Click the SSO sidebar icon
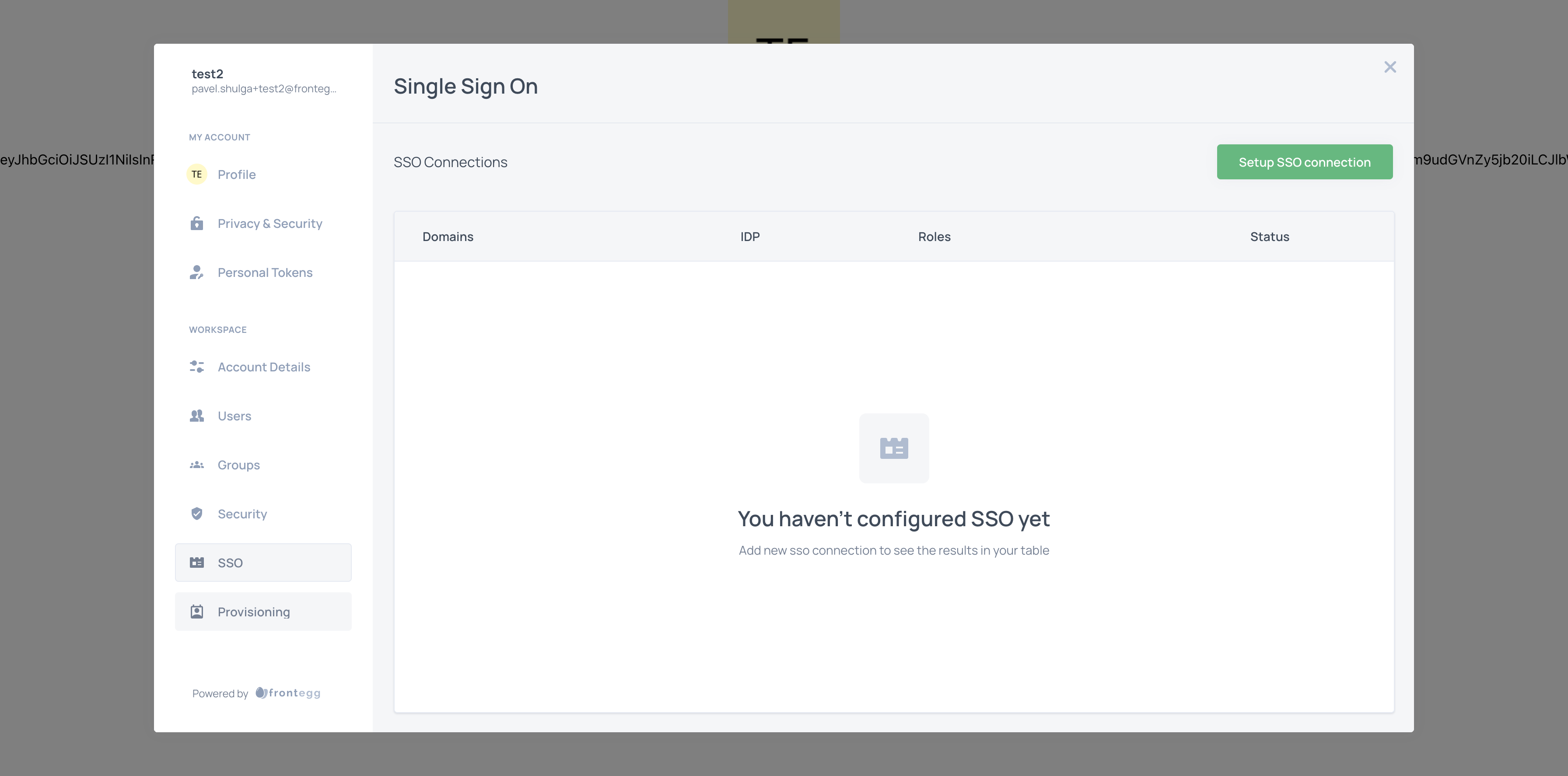Image resolution: width=1568 pixels, height=776 pixels. (196, 563)
